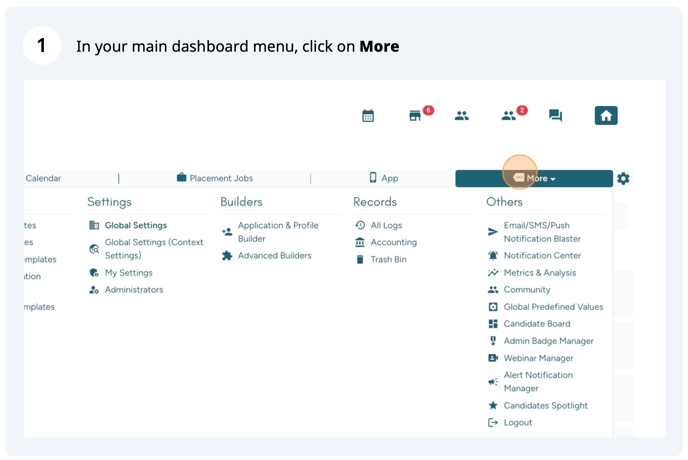
Task: View All Logs under Records
Action: (385, 225)
